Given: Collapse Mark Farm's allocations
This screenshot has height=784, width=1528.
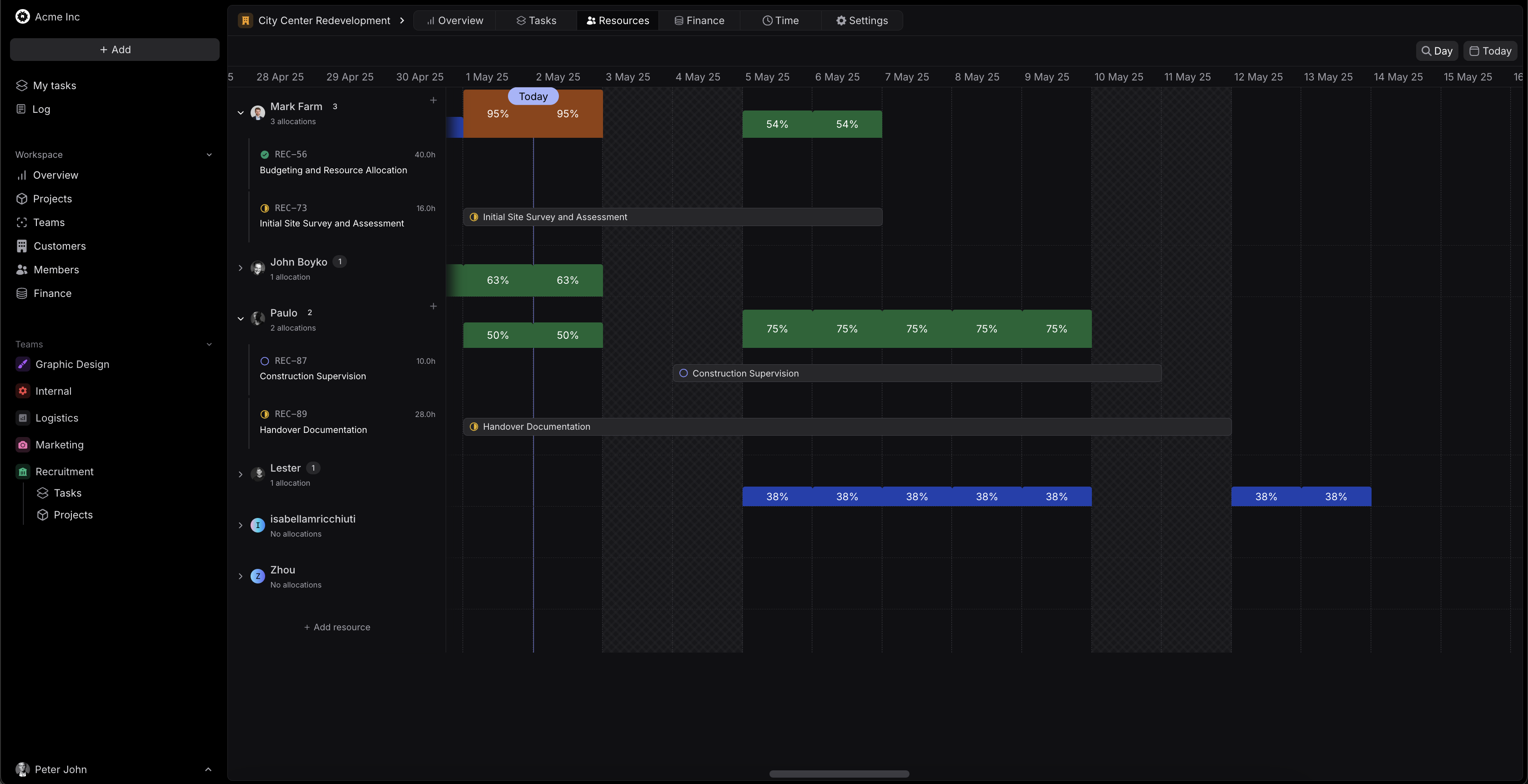Looking at the screenshot, I should tap(240, 113).
